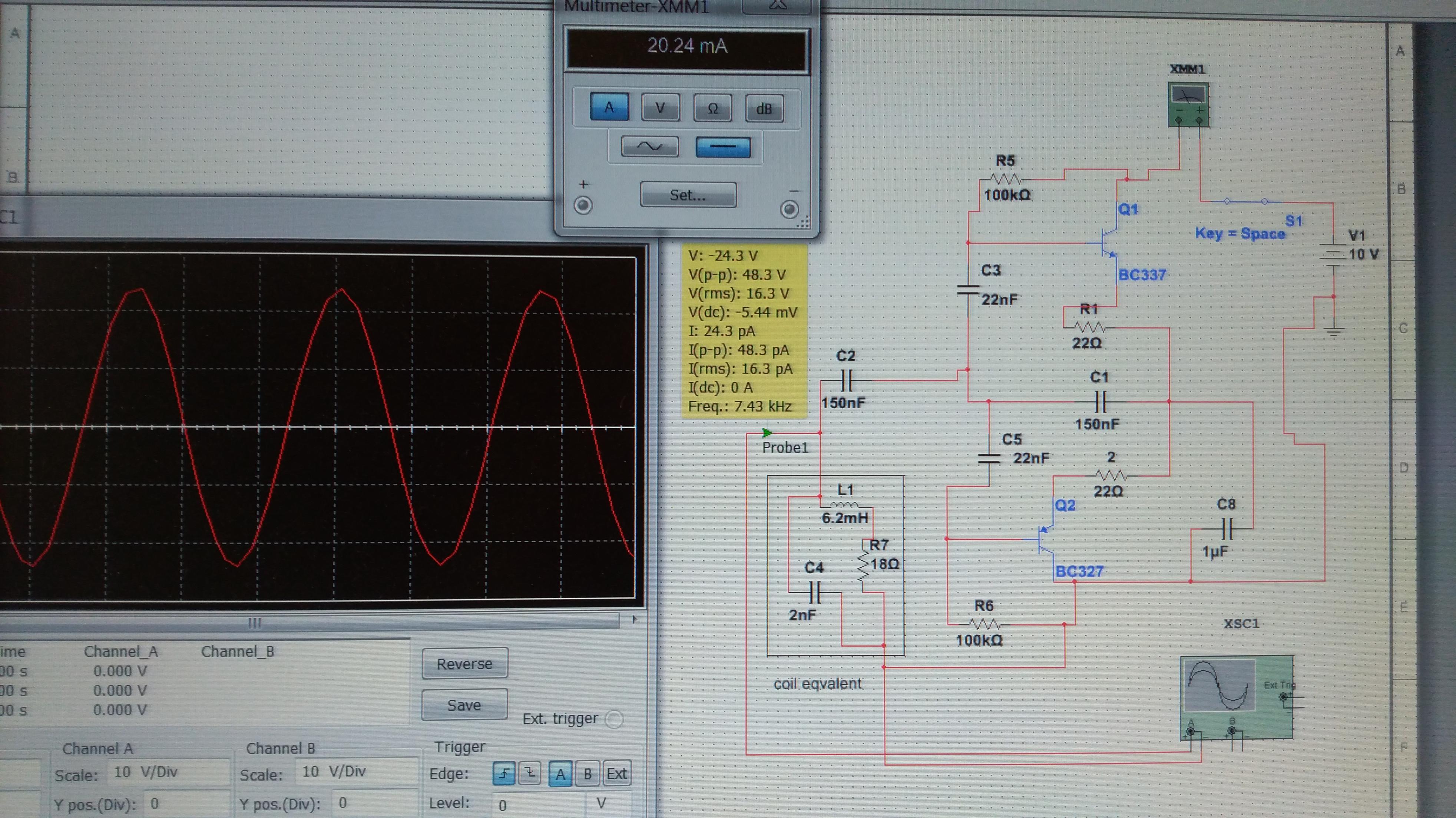Select DC straight line signal mode
This screenshot has height=818, width=1456.
pyautogui.click(x=723, y=147)
